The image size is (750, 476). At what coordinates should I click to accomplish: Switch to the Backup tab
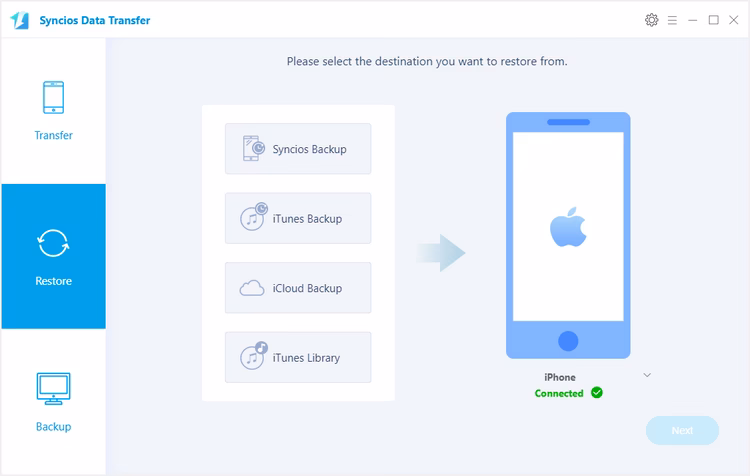[54, 402]
